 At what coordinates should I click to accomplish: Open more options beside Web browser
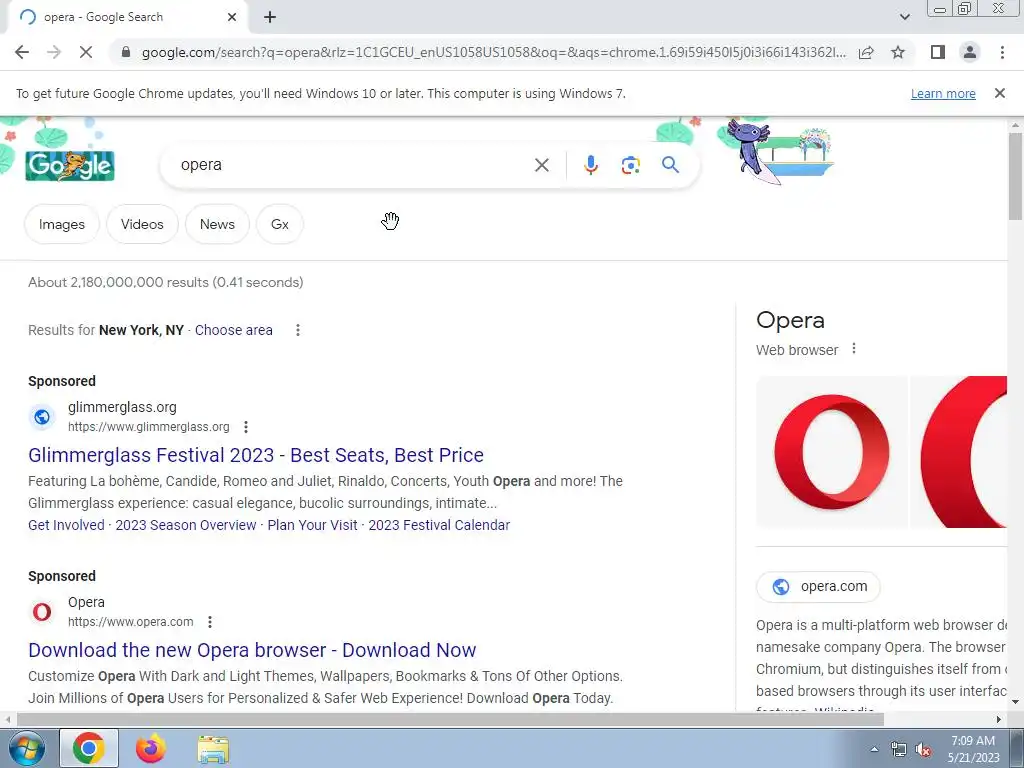tap(854, 349)
